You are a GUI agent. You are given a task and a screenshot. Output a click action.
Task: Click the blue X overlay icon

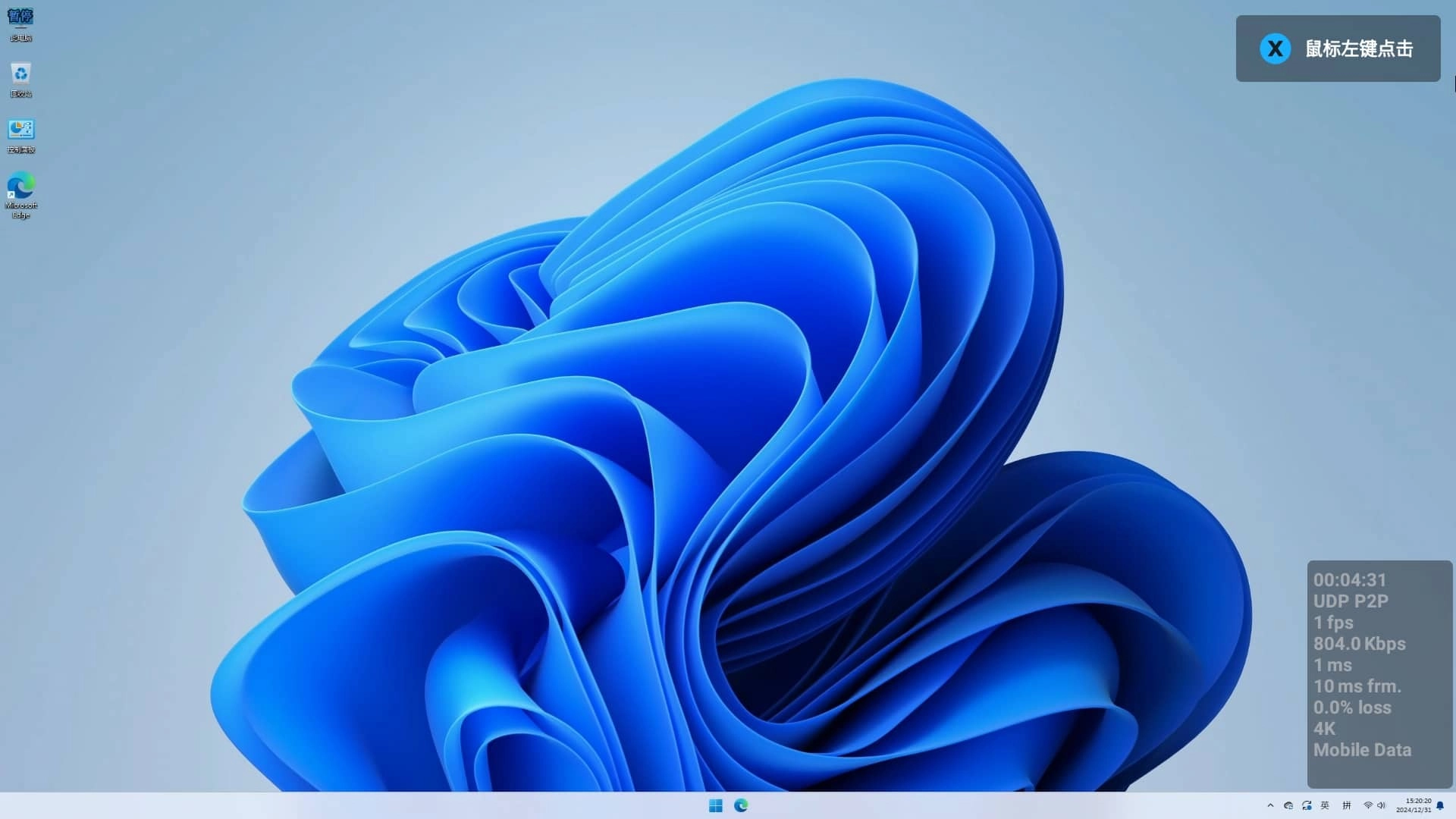pos(1275,49)
